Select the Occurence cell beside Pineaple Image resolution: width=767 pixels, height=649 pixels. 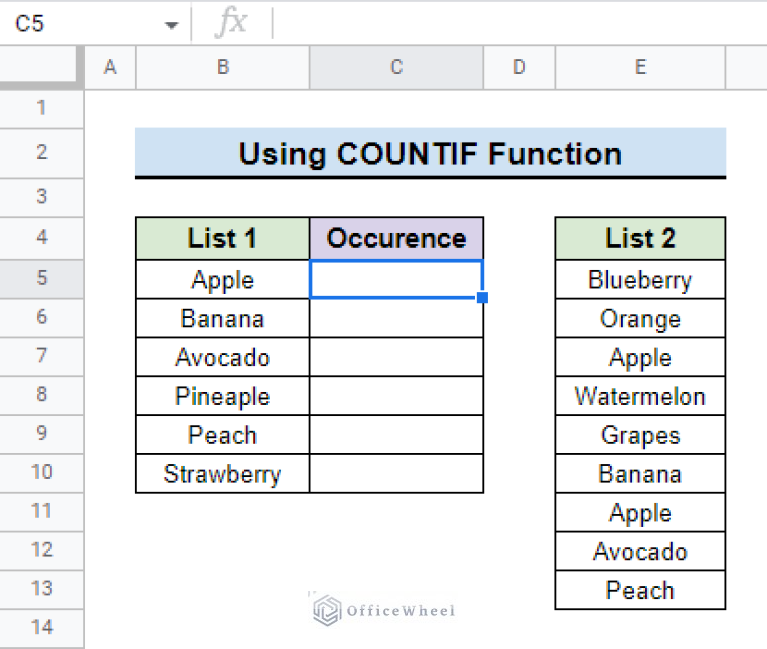point(396,396)
